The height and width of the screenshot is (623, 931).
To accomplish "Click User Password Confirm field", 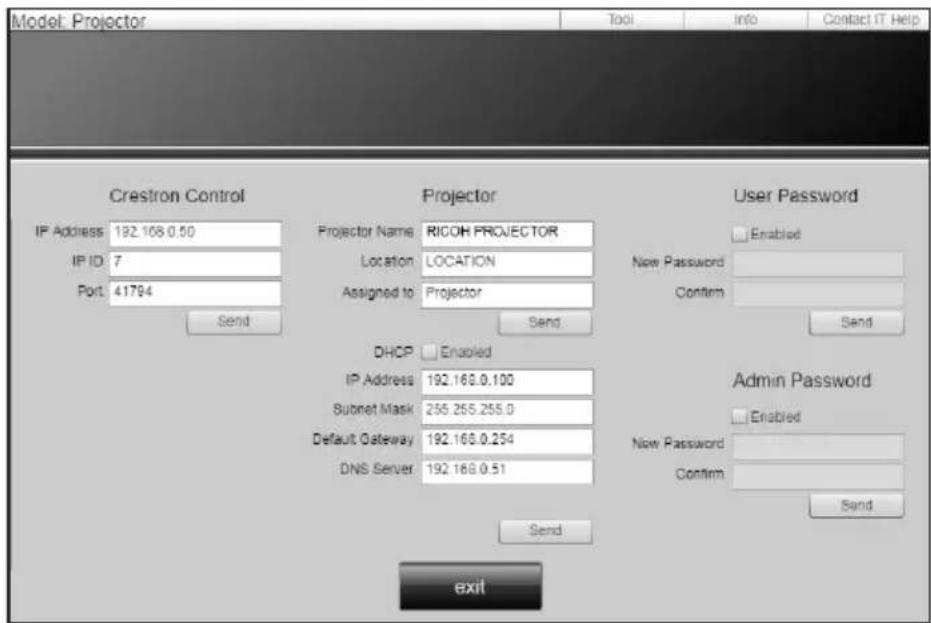I will [x=818, y=293].
